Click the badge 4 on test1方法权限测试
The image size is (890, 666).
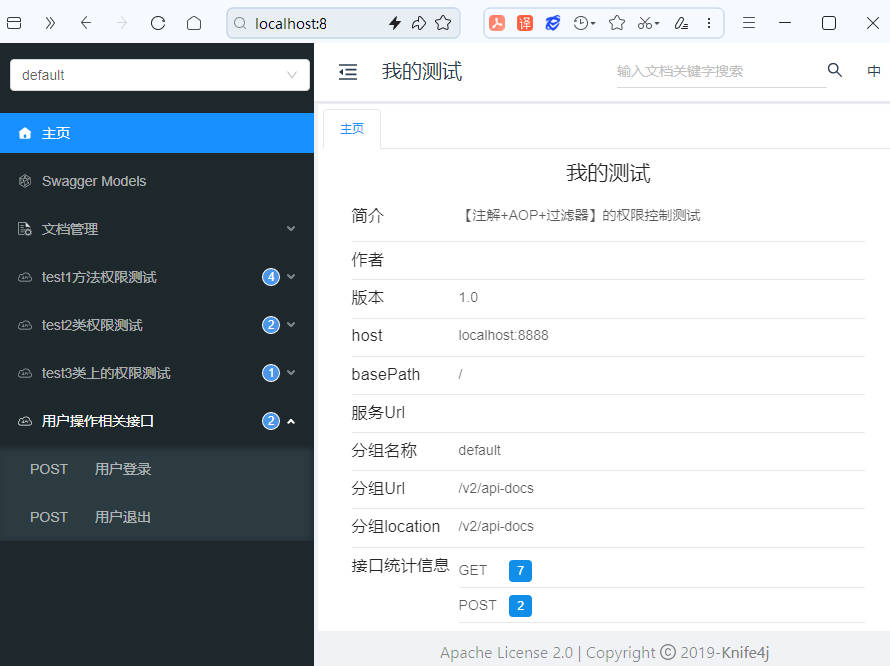271,277
